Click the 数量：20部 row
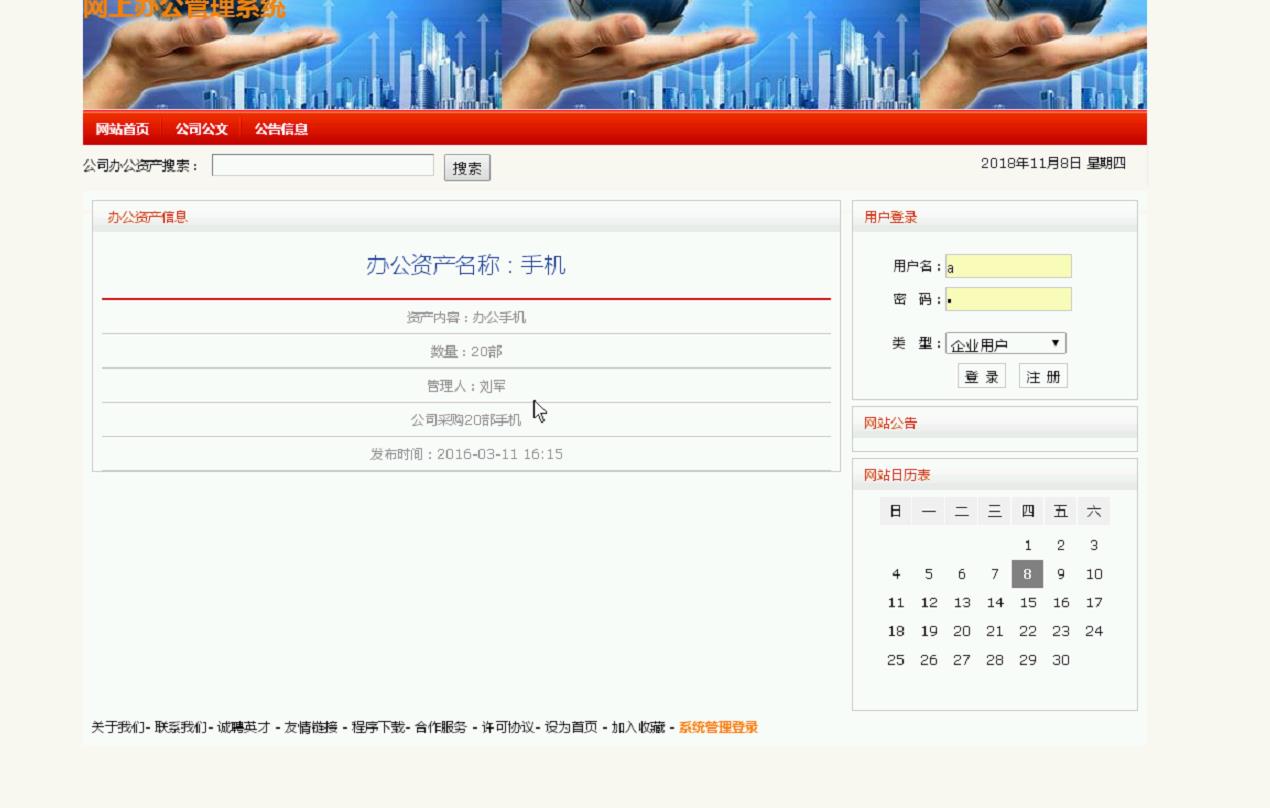1270x808 pixels. click(466, 351)
